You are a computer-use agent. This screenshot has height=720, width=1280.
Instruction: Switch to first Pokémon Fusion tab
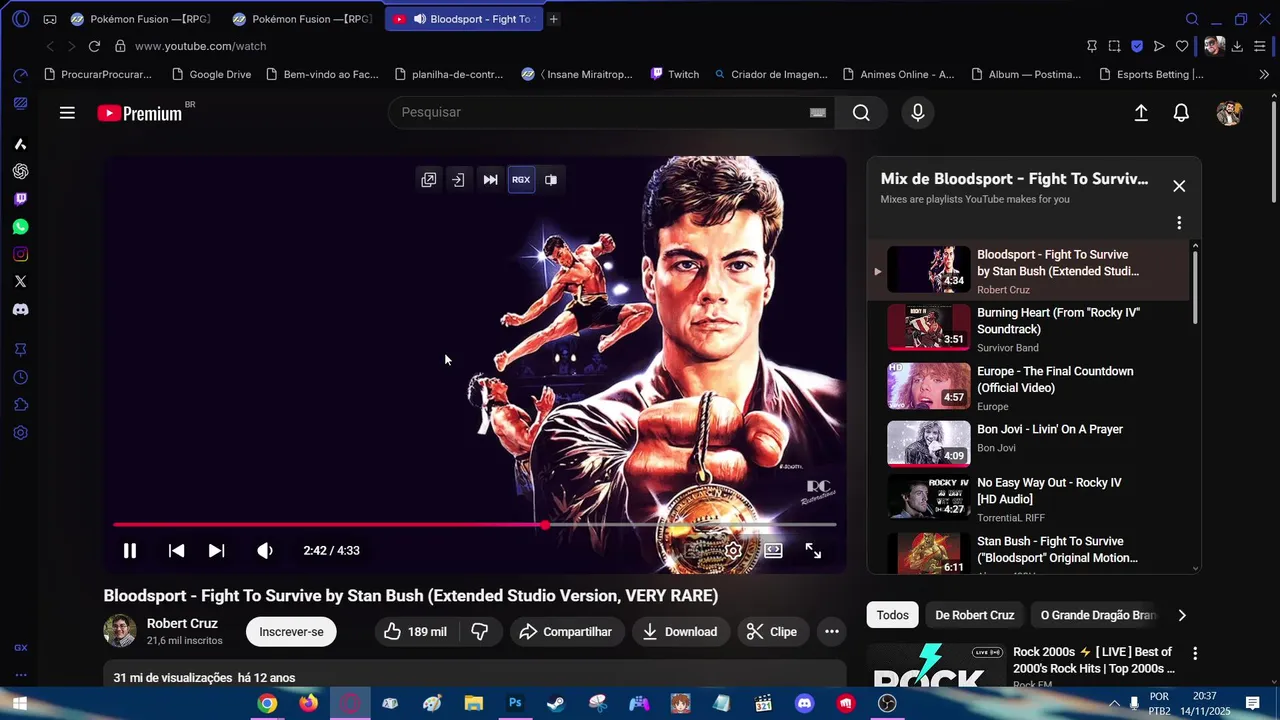[x=141, y=19]
